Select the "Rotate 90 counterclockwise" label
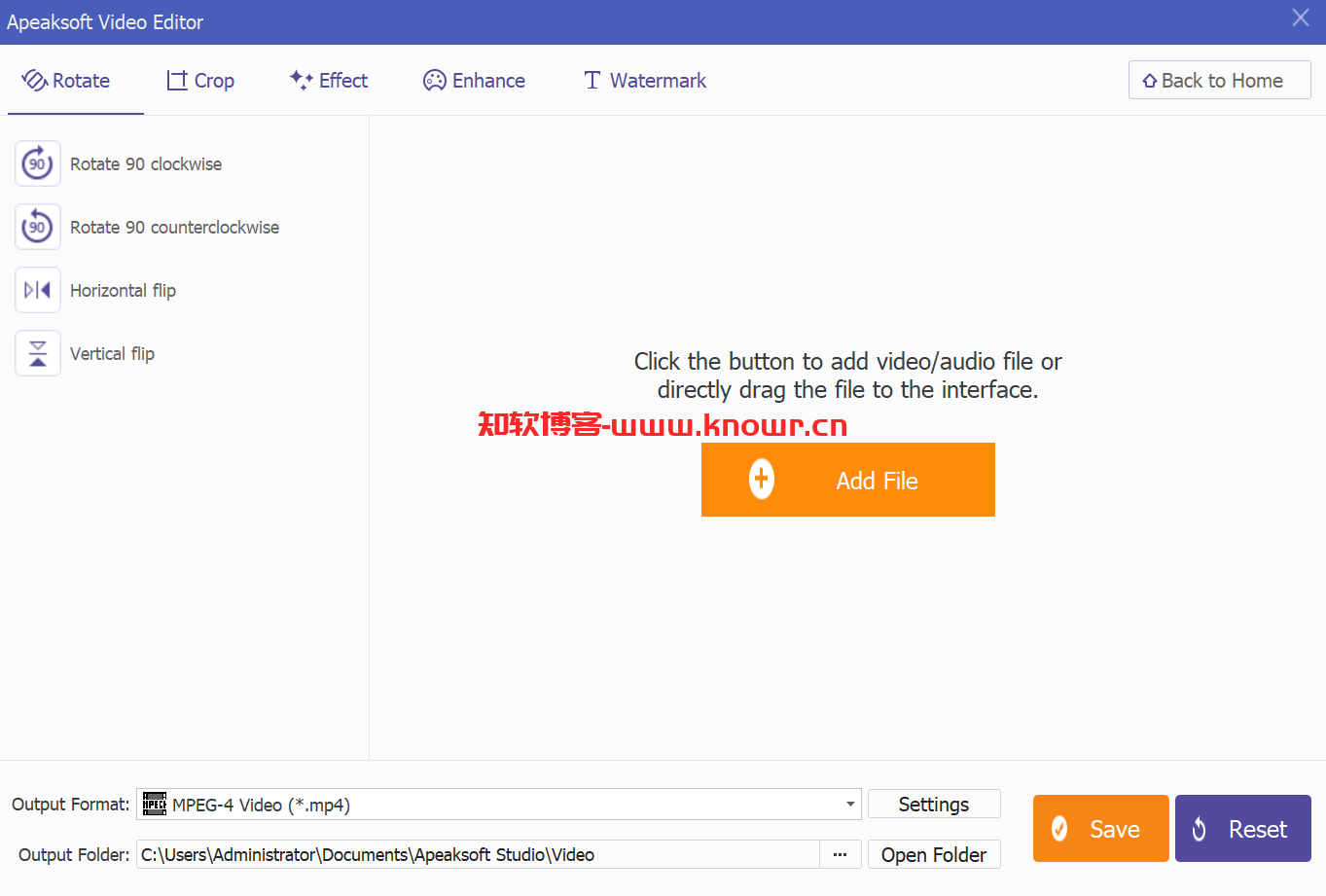This screenshot has width=1326, height=896. point(174,228)
